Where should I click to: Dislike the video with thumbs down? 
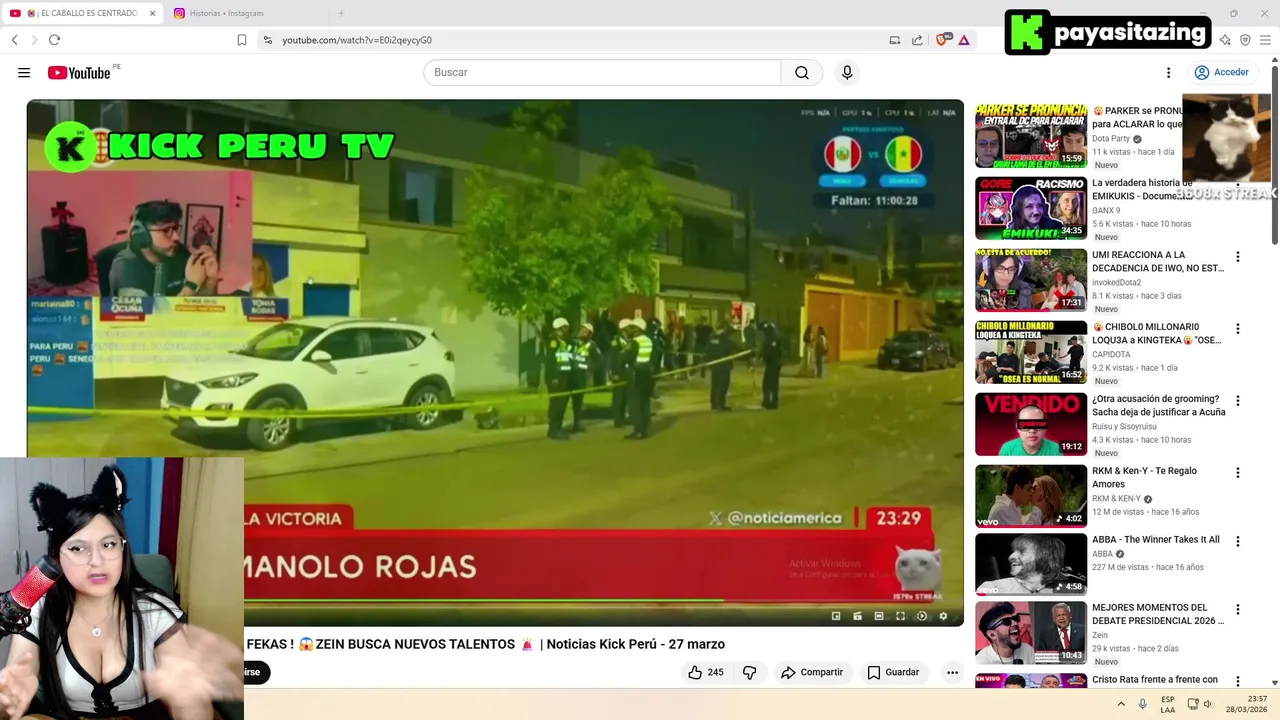click(749, 672)
